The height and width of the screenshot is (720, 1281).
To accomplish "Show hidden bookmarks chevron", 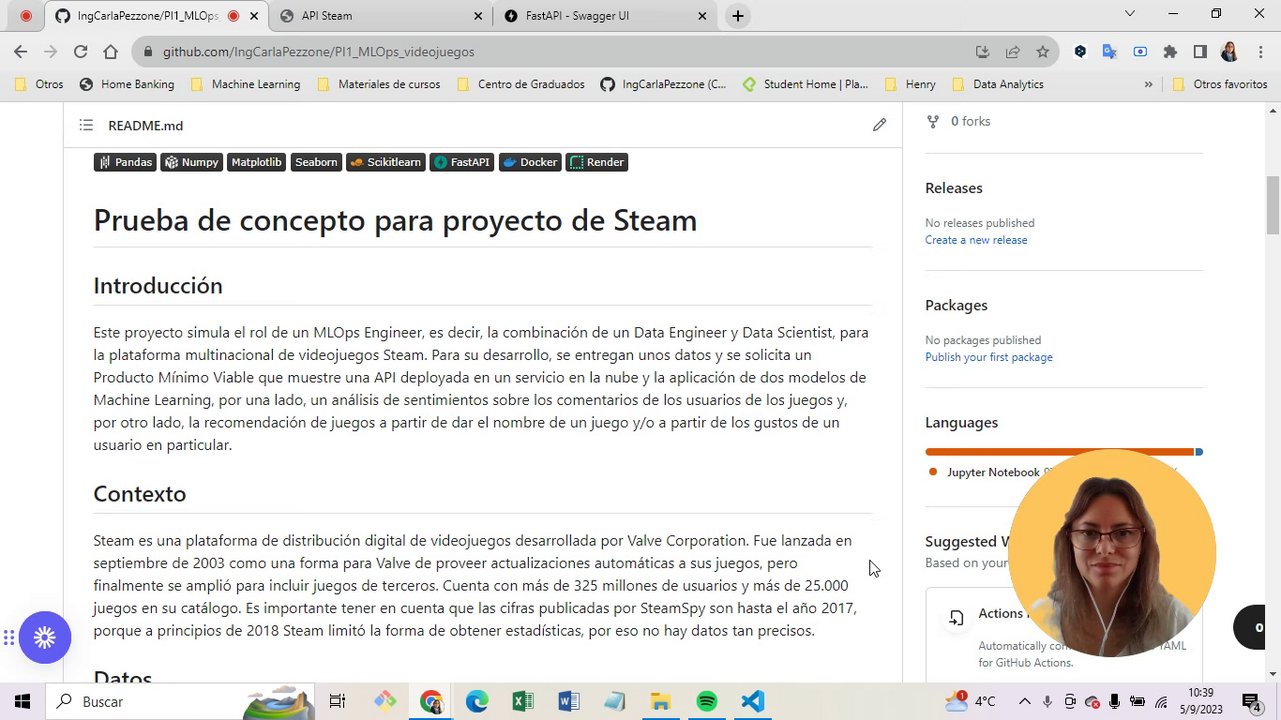I will tap(1148, 85).
